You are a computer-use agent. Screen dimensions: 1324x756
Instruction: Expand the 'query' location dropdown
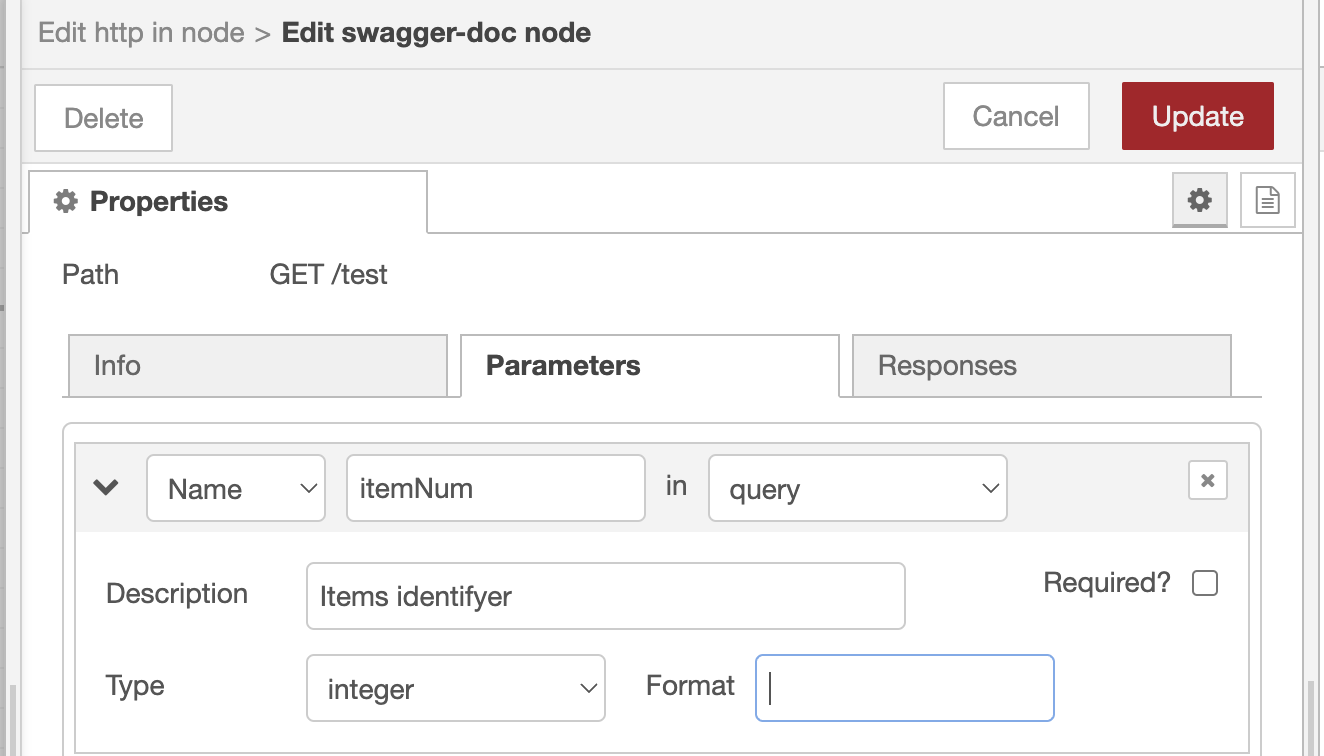857,489
